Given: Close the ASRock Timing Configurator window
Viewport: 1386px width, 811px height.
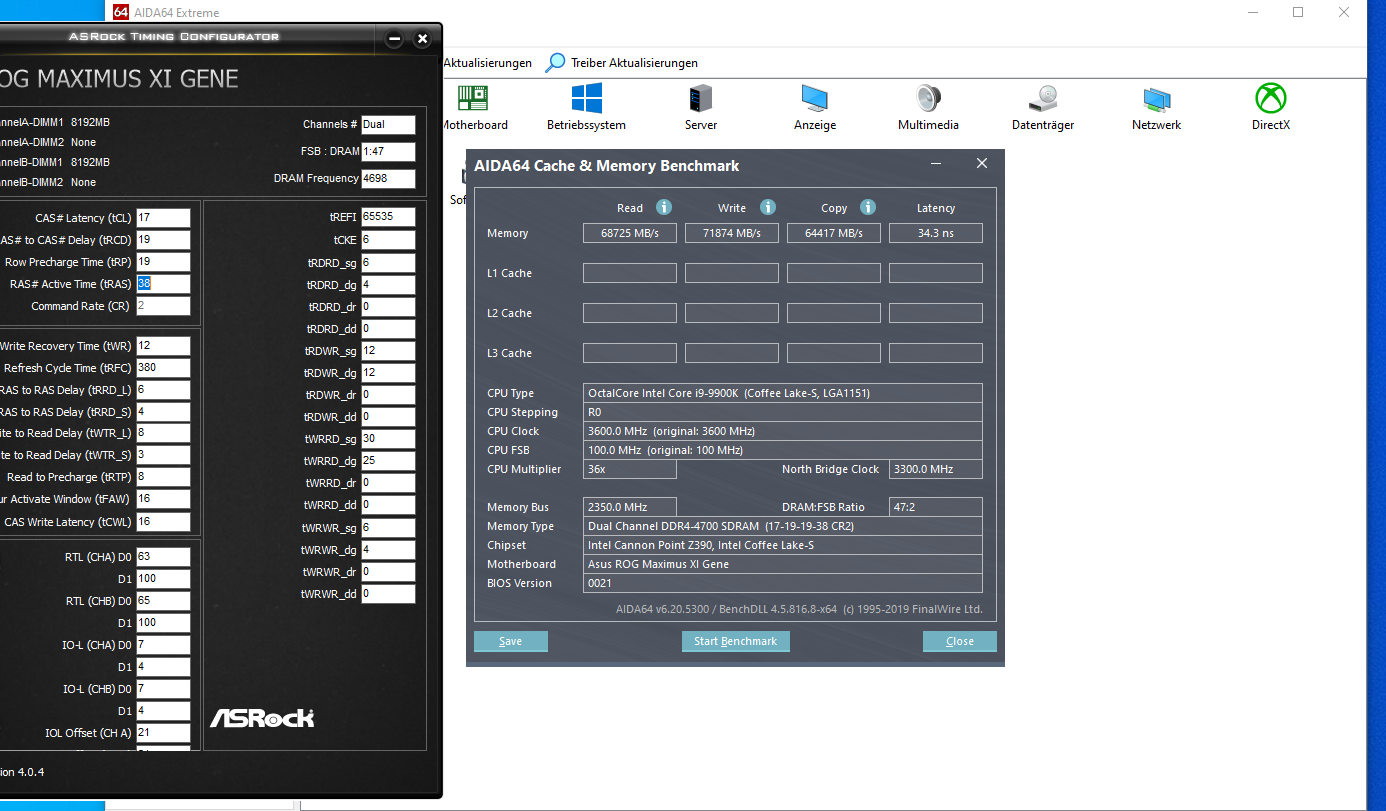Looking at the screenshot, I should 423,39.
